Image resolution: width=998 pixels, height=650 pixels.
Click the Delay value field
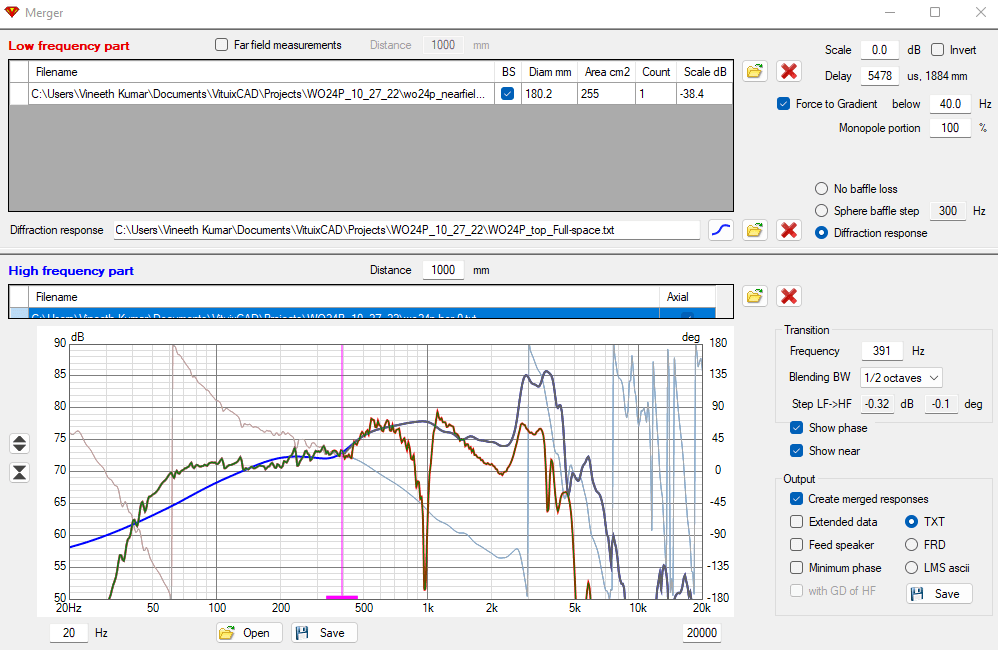880,76
